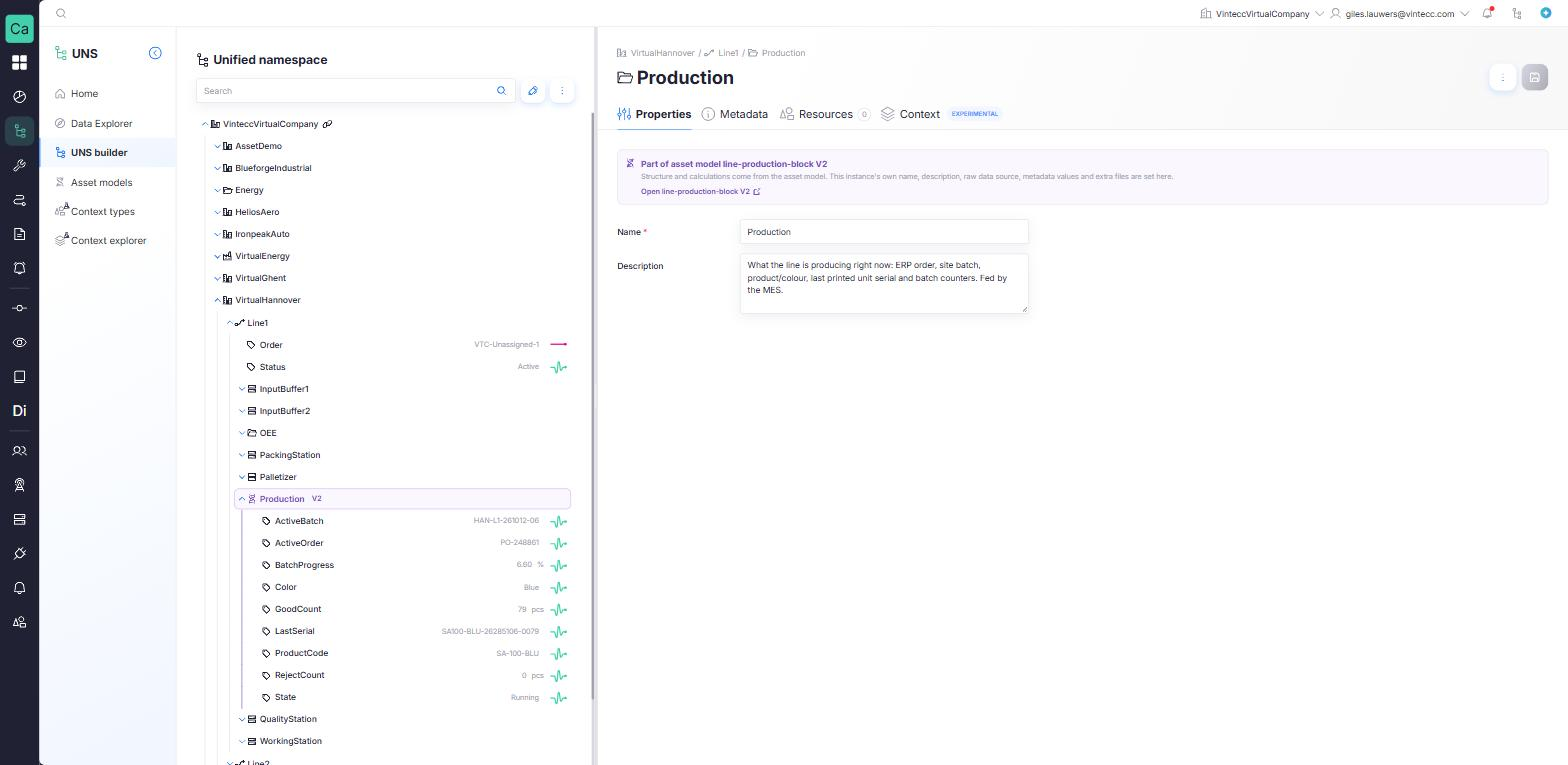
Task: Click the Description text area
Action: tap(884, 283)
